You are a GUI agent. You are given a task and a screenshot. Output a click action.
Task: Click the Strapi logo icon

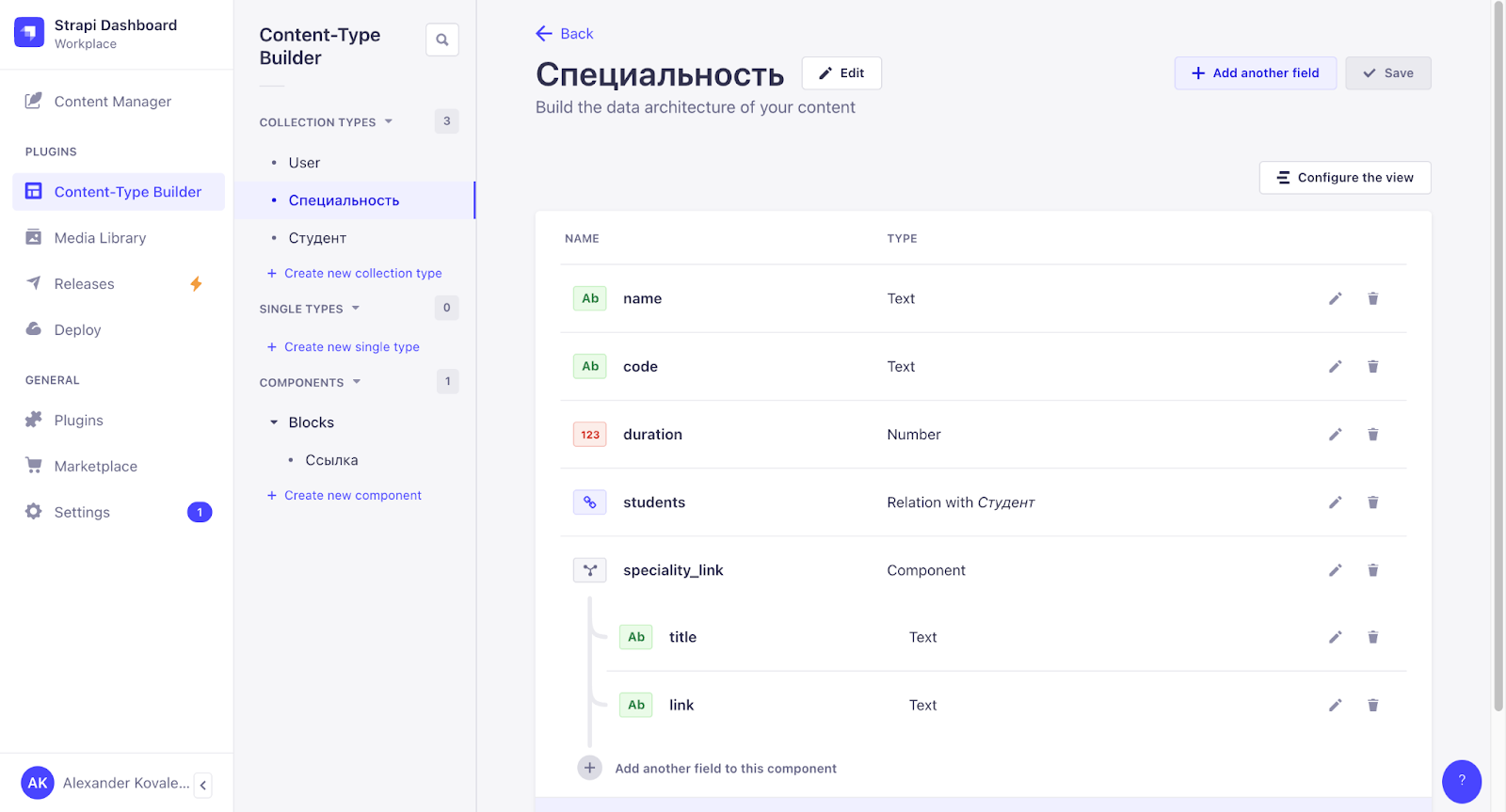(29, 32)
